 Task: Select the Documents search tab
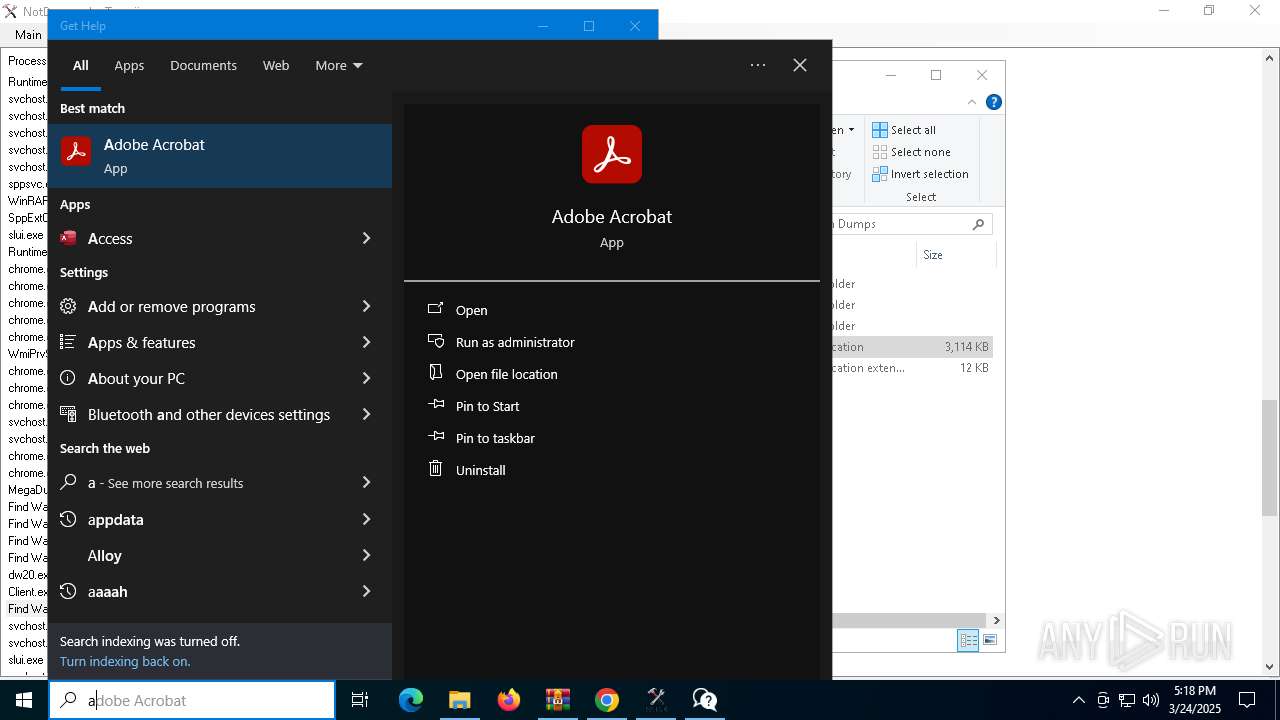pos(203,65)
